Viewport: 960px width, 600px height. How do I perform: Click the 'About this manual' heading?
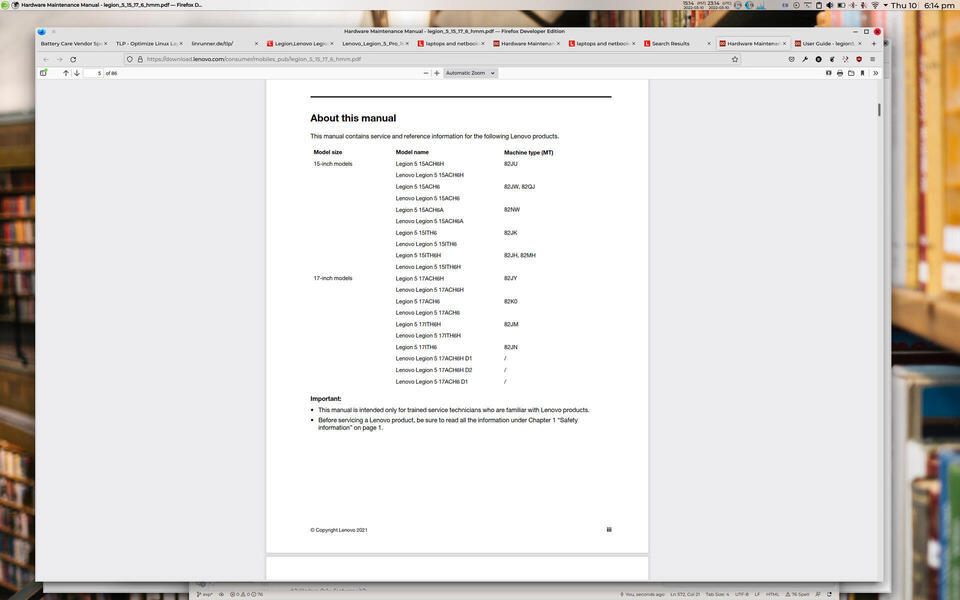coord(353,118)
